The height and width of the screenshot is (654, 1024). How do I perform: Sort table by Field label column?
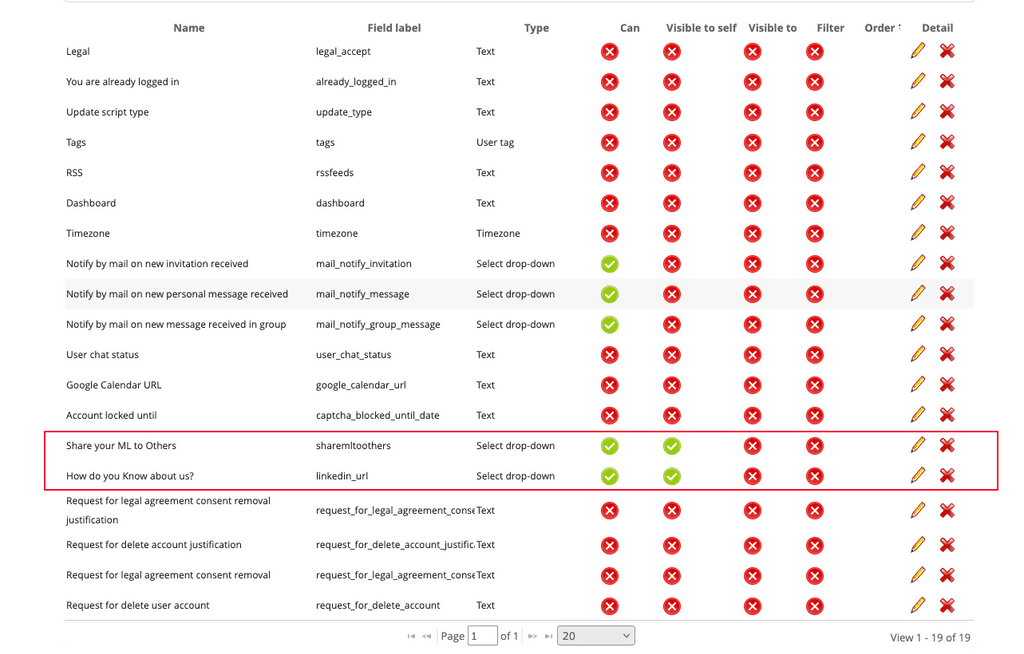tap(394, 27)
